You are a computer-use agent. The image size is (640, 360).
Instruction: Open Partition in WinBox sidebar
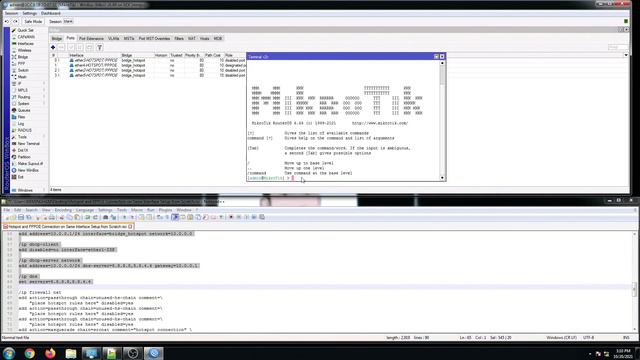pos(24,157)
